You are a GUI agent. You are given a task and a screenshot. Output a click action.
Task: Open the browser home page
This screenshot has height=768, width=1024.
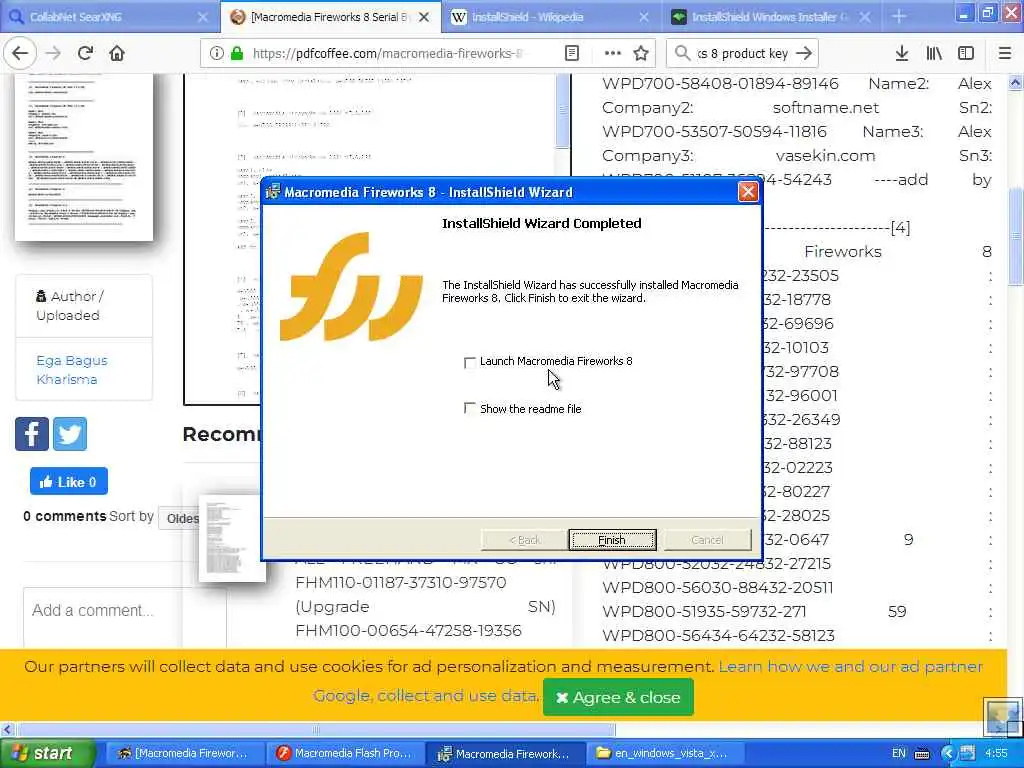(x=117, y=53)
